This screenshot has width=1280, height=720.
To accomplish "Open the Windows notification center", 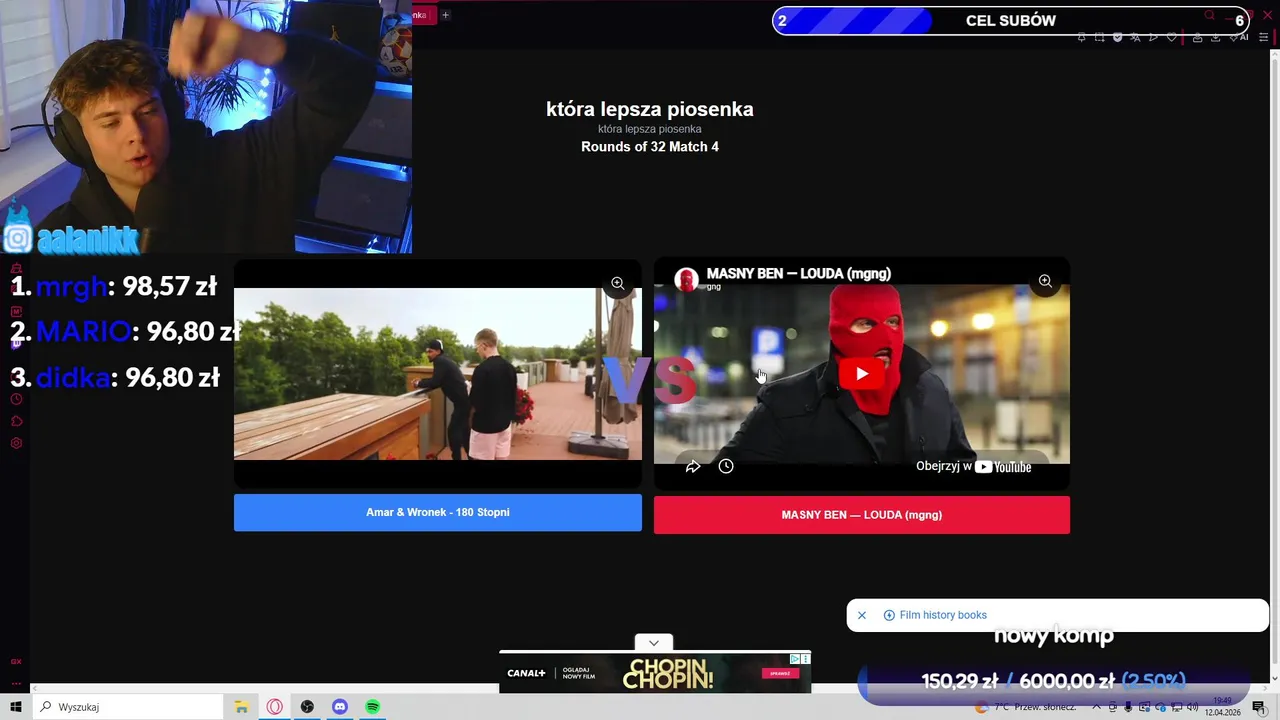I will [1258, 707].
